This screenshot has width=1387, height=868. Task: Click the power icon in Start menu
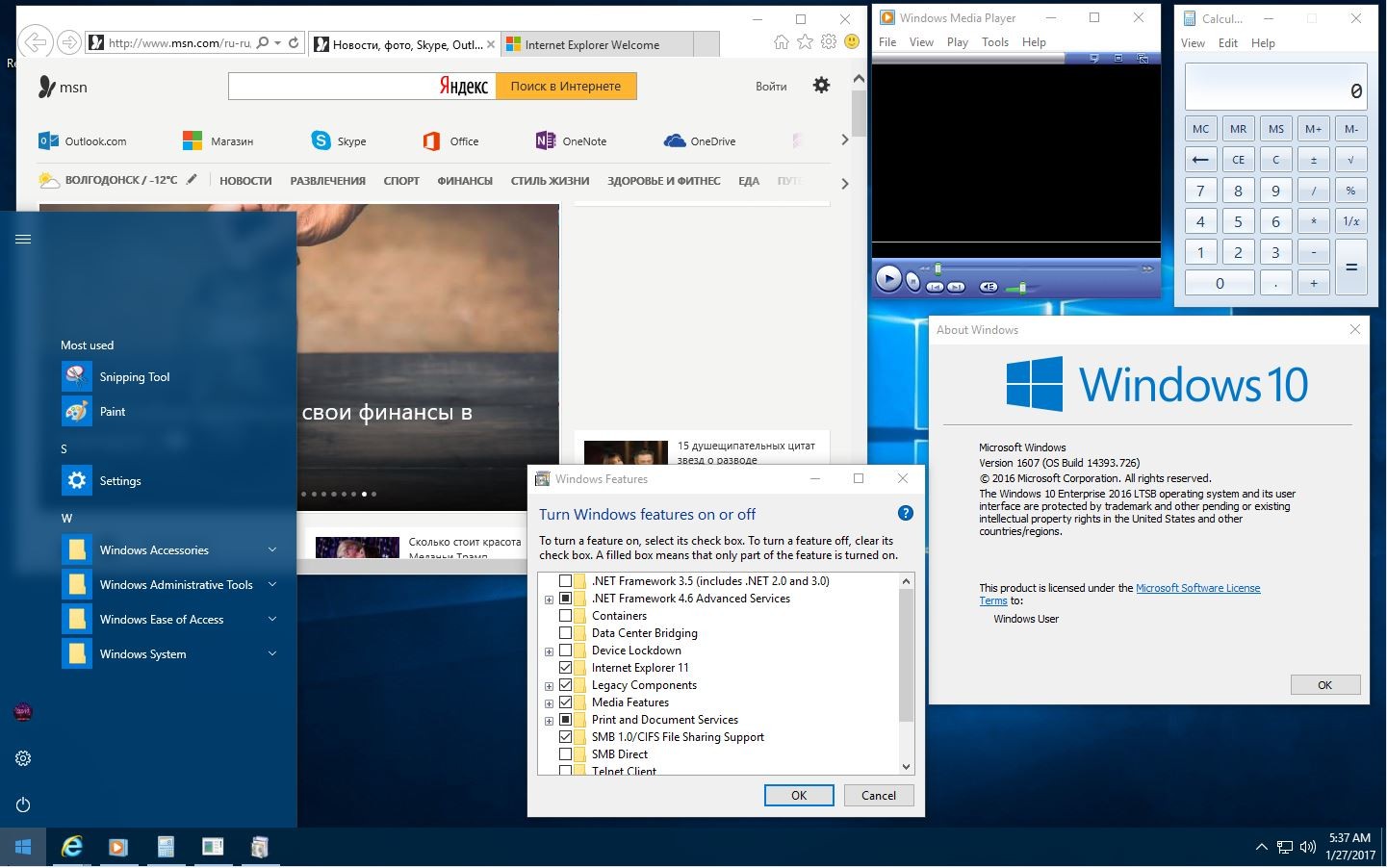(23, 804)
